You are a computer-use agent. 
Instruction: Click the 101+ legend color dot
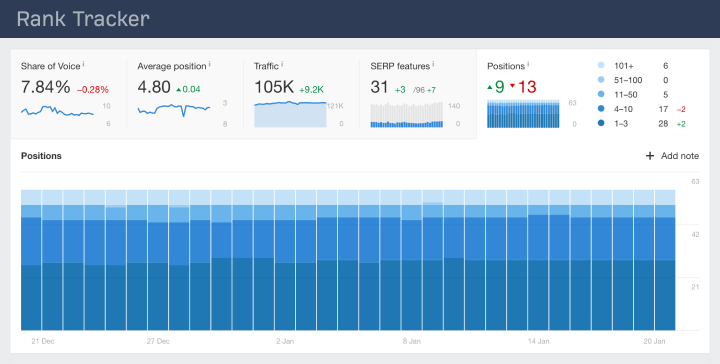(x=601, y=66)
